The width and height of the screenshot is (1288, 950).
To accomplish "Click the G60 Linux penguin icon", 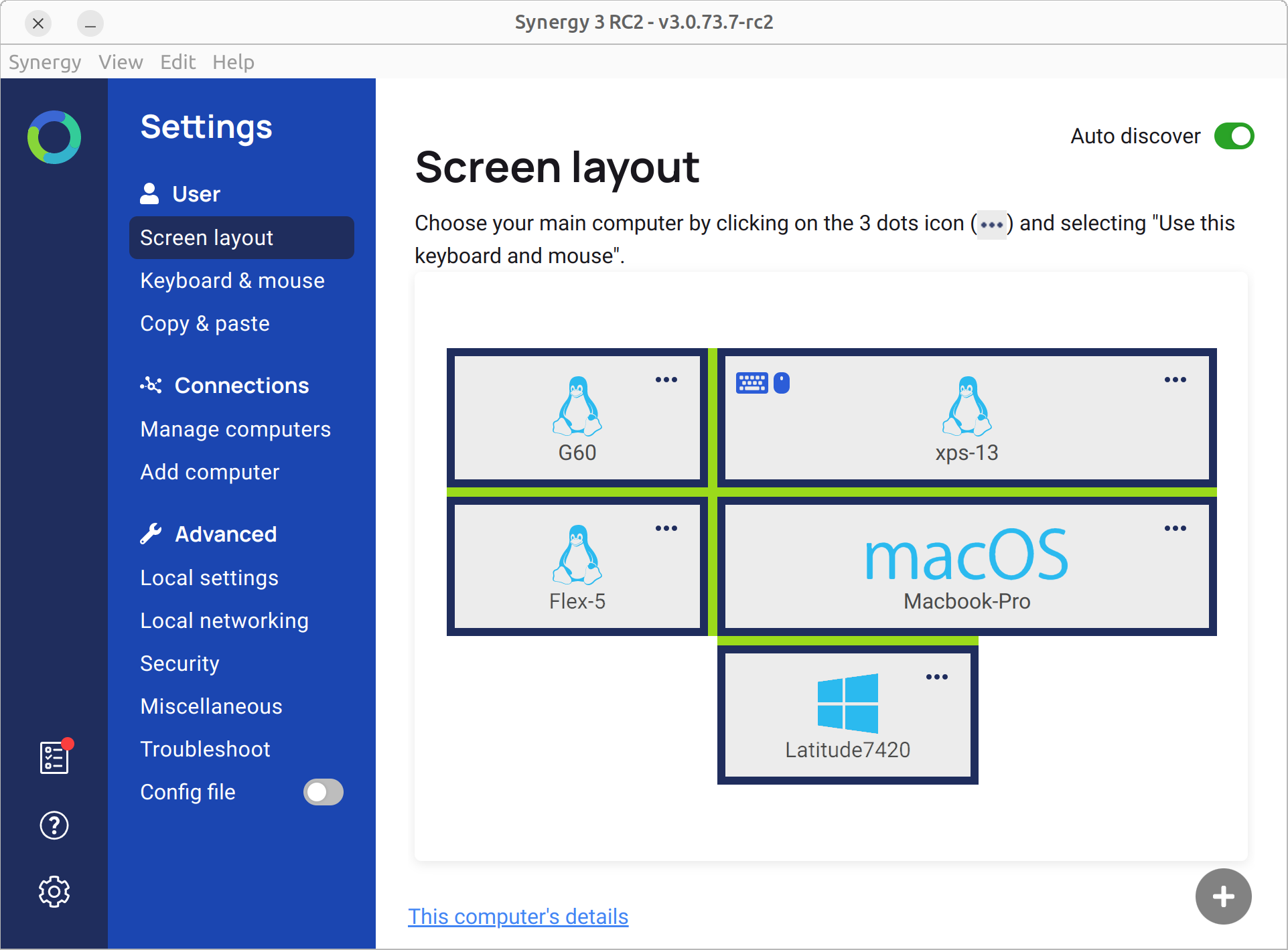I will [577, 406].
